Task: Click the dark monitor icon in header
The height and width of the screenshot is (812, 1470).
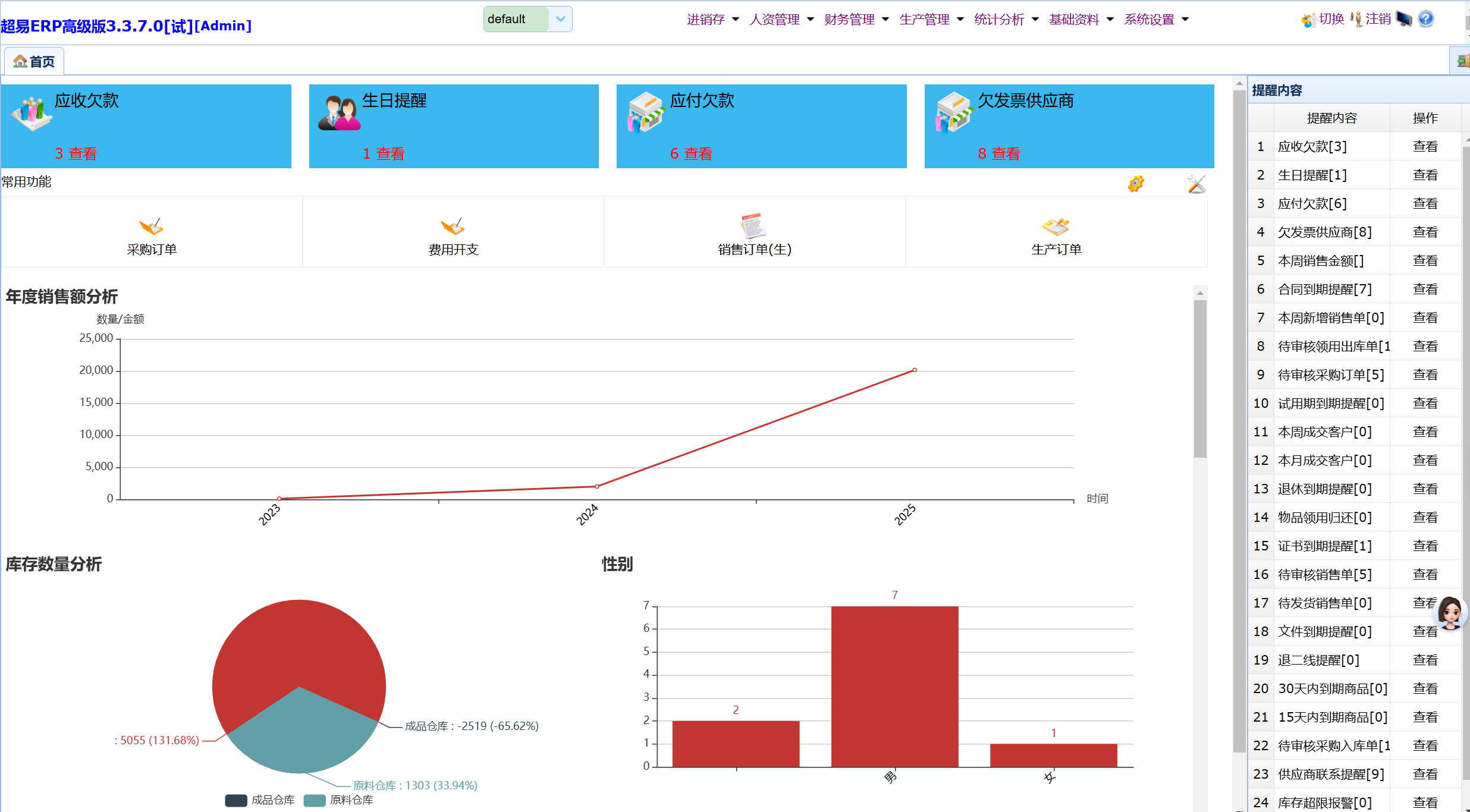Action: (1404, 19)
